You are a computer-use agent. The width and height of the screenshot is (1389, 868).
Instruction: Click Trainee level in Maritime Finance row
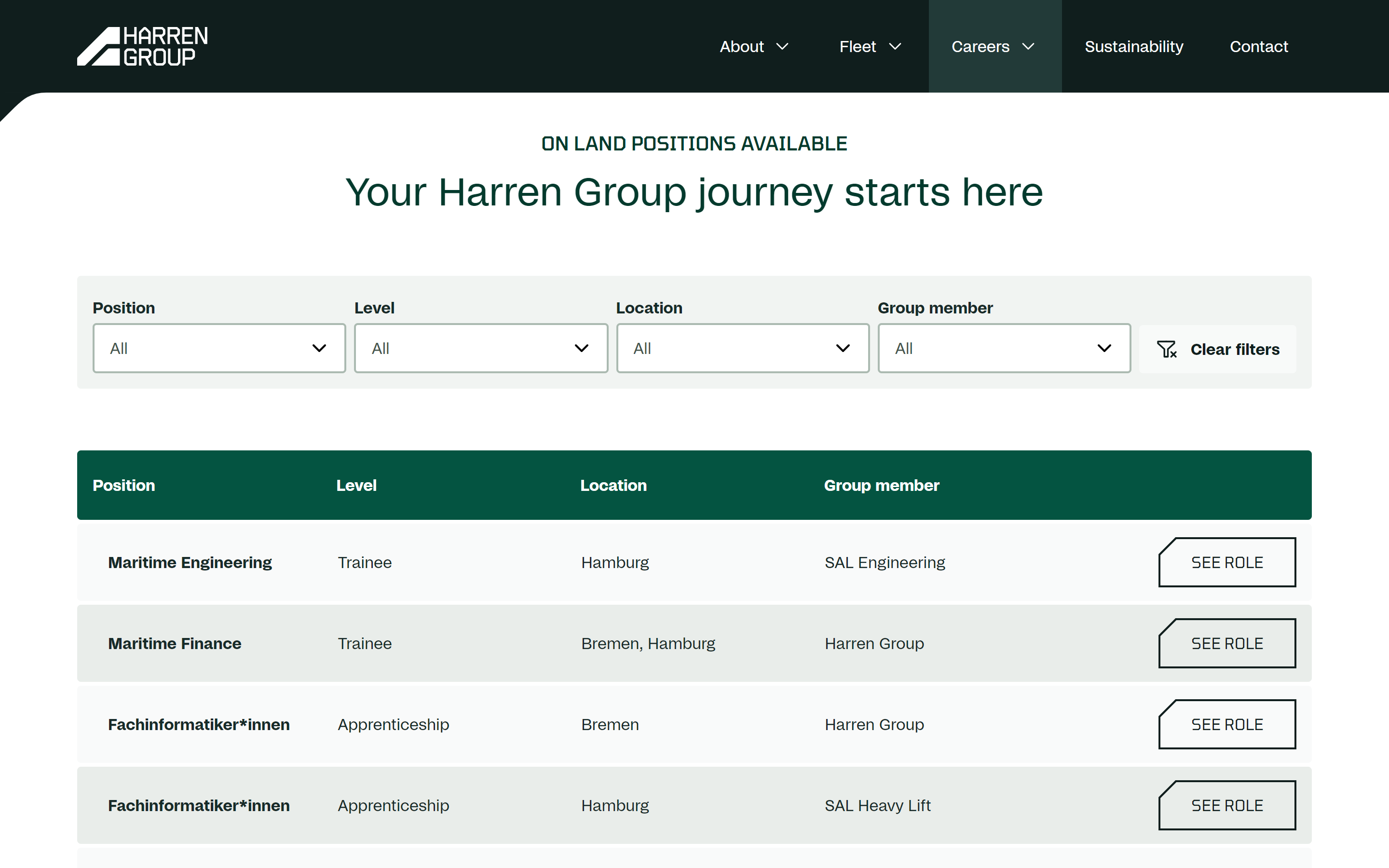tap(365, 644)
